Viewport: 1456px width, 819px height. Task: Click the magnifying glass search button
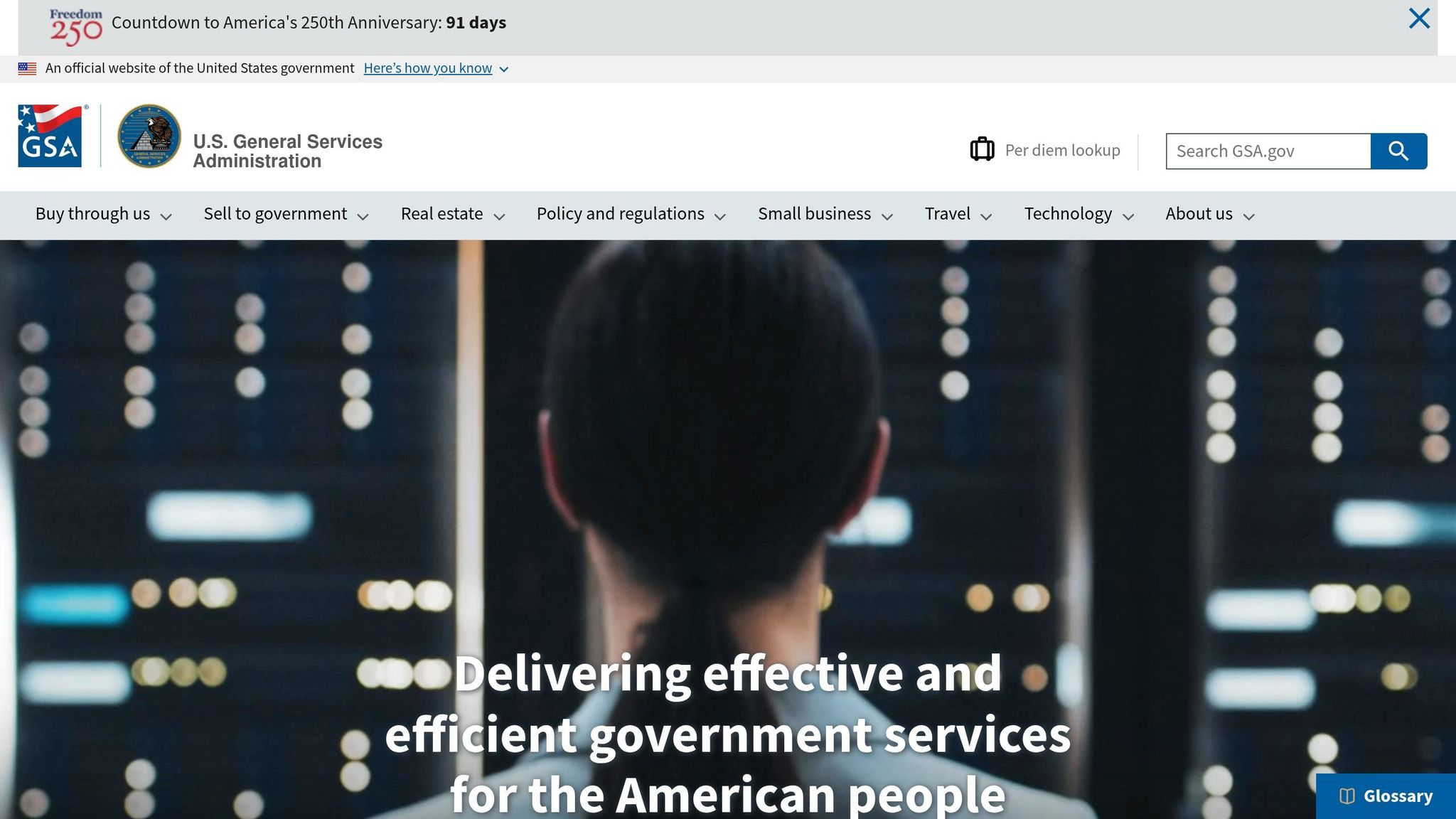pyautogui.click(x=1398, y=151)
